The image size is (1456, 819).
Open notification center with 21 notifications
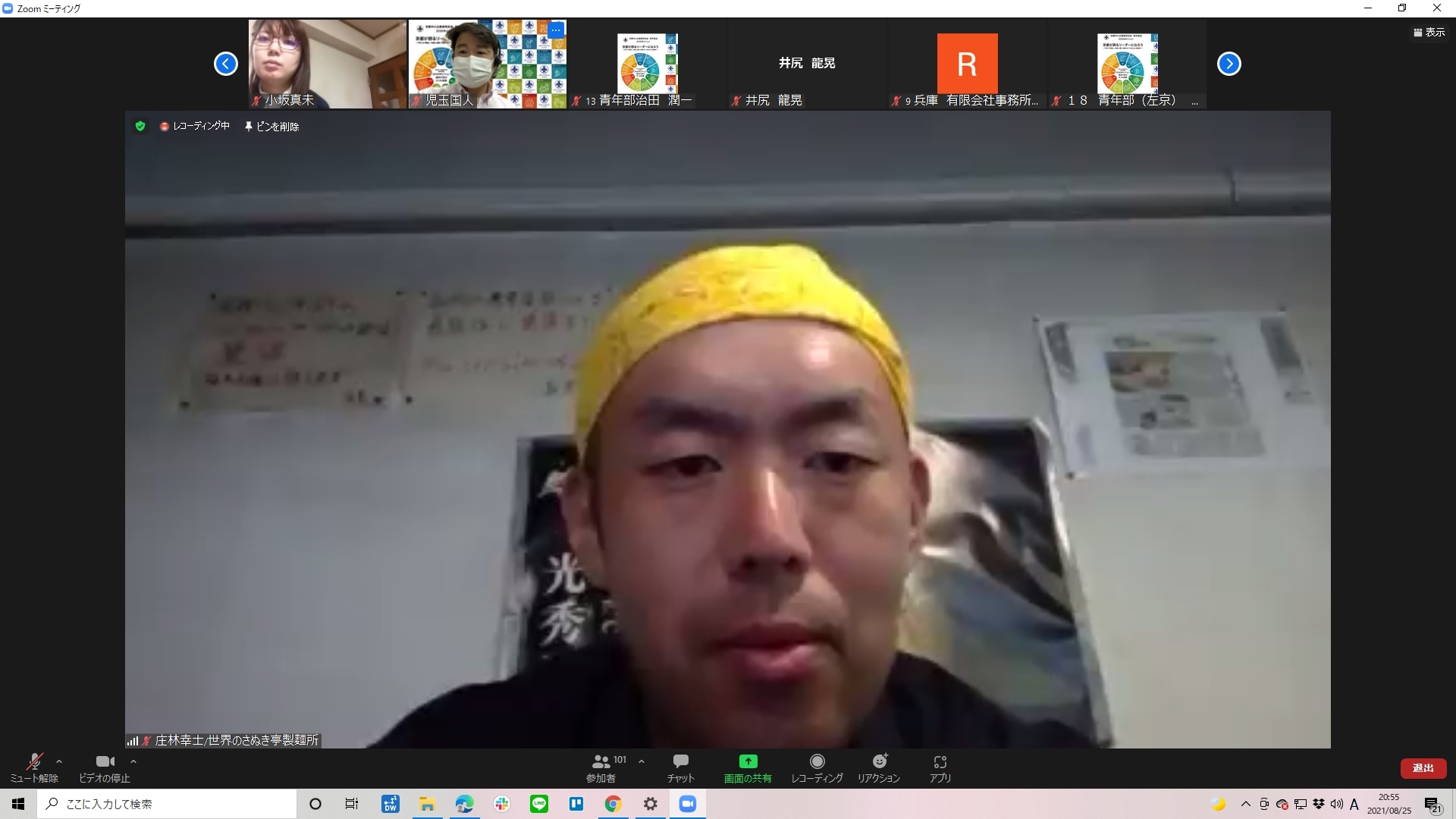pos(1432,805)
